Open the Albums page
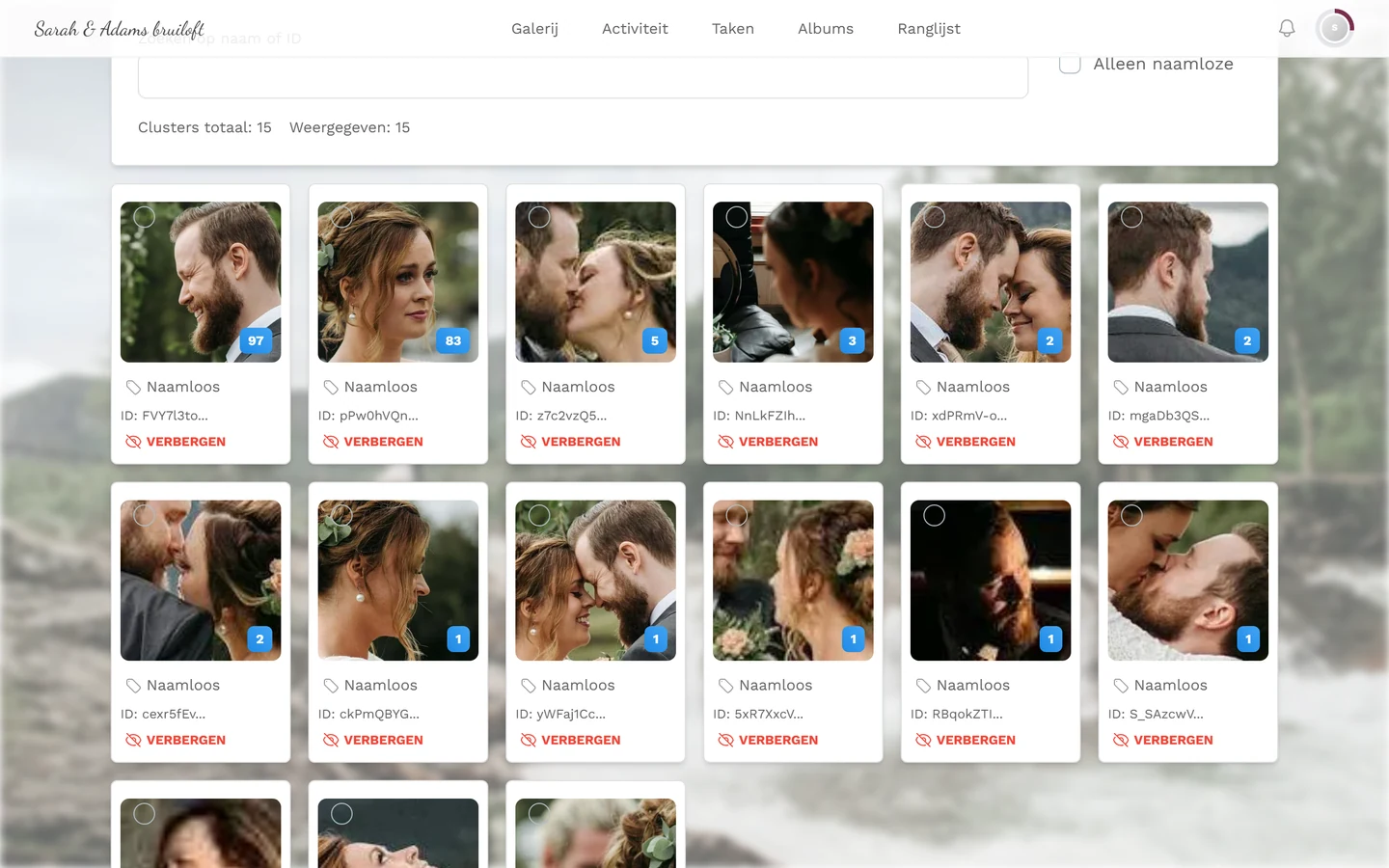 tap(826, 29)
